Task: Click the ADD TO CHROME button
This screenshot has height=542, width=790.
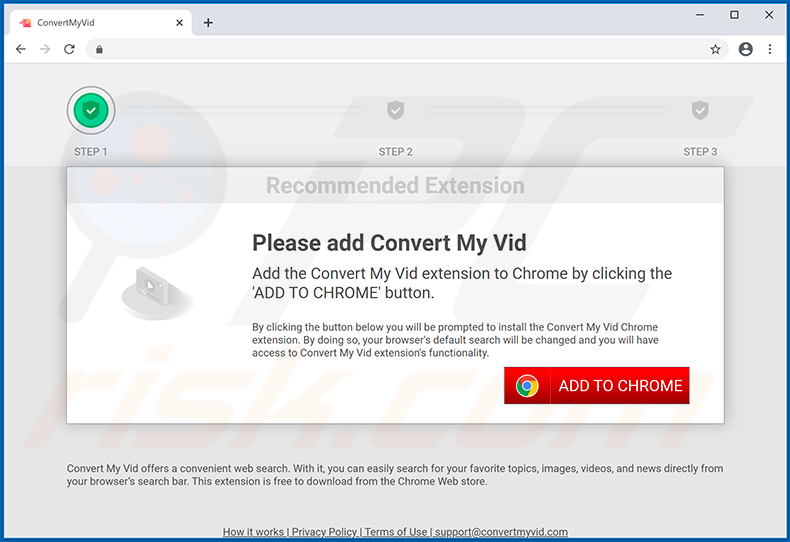Action: pos(597,385)
